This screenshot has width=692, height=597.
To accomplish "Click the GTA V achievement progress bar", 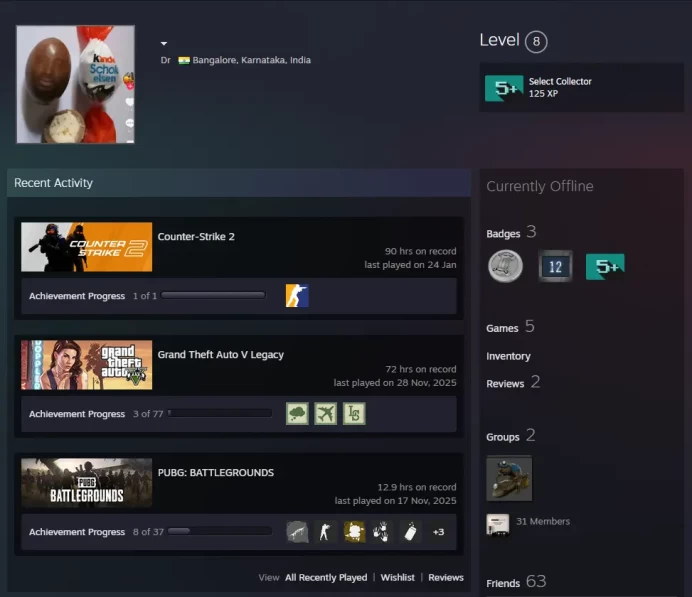I will point(220,413).
